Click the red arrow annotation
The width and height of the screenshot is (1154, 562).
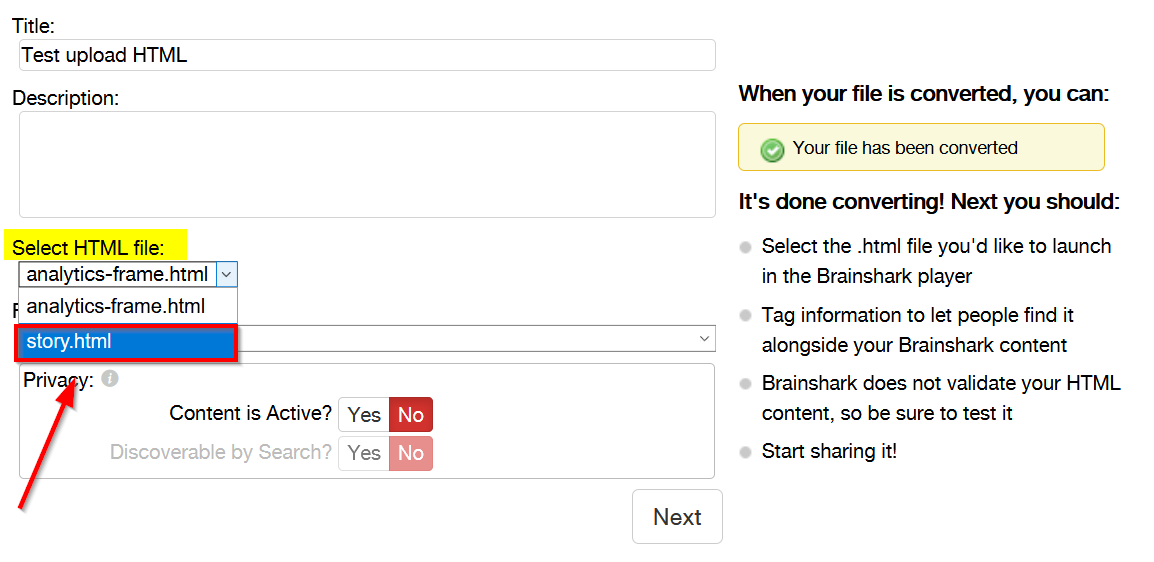pyautogui.click(x=47, y=443)
